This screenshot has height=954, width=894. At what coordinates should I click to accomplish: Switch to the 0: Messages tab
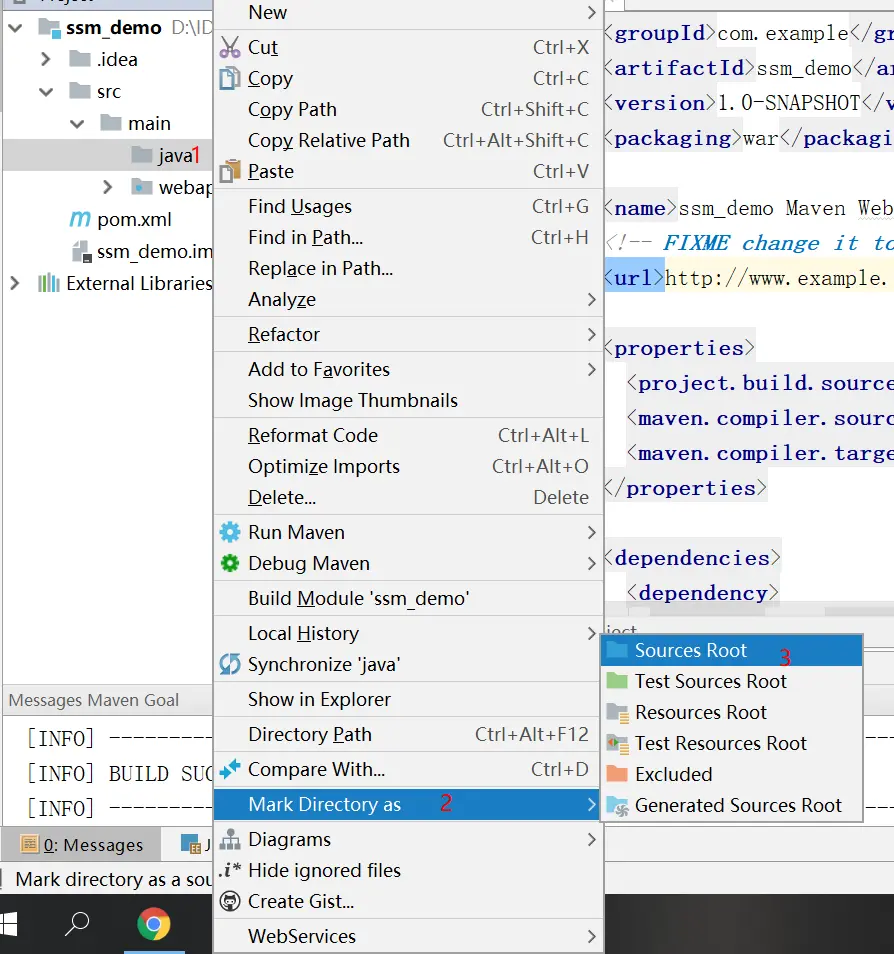click(x=82, y=844)
